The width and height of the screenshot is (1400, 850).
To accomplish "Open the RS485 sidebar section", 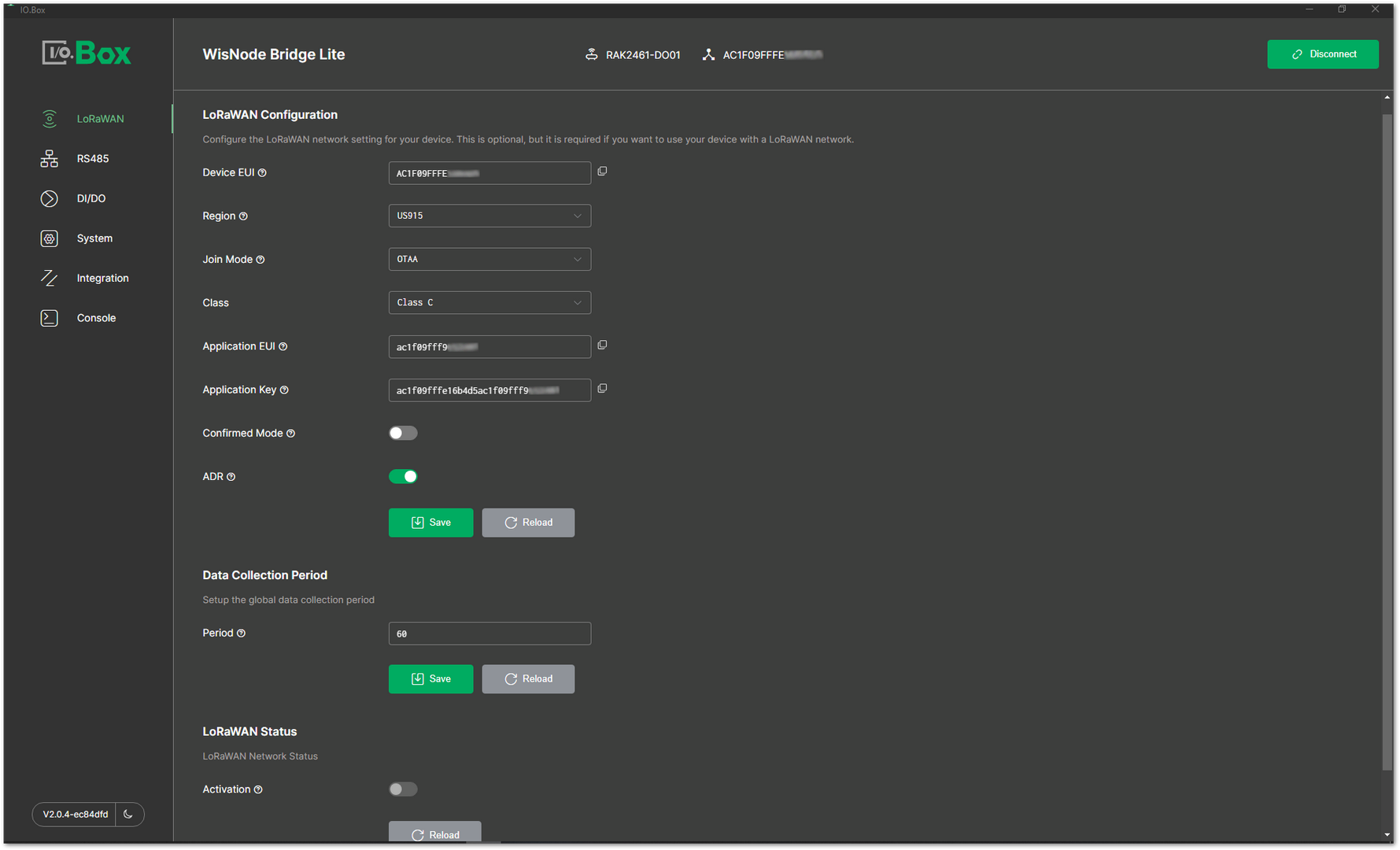I will 92,159.
